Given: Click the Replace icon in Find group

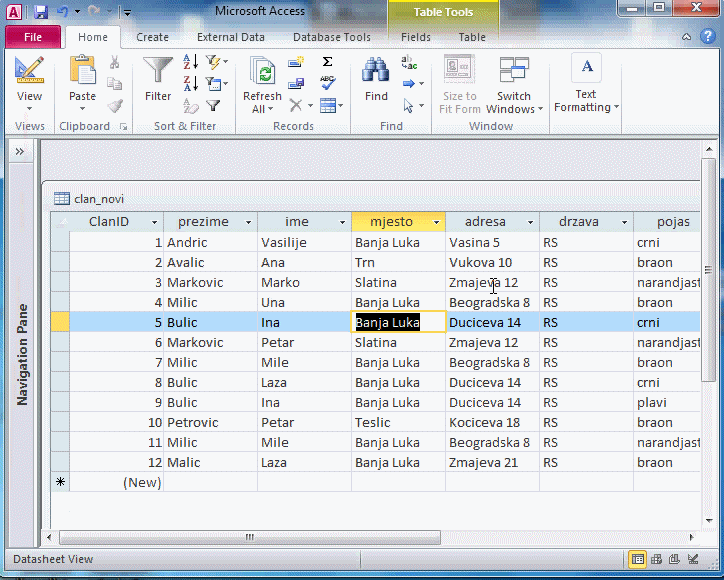Looking at the screenshot, I should click(x=409, y=62).
